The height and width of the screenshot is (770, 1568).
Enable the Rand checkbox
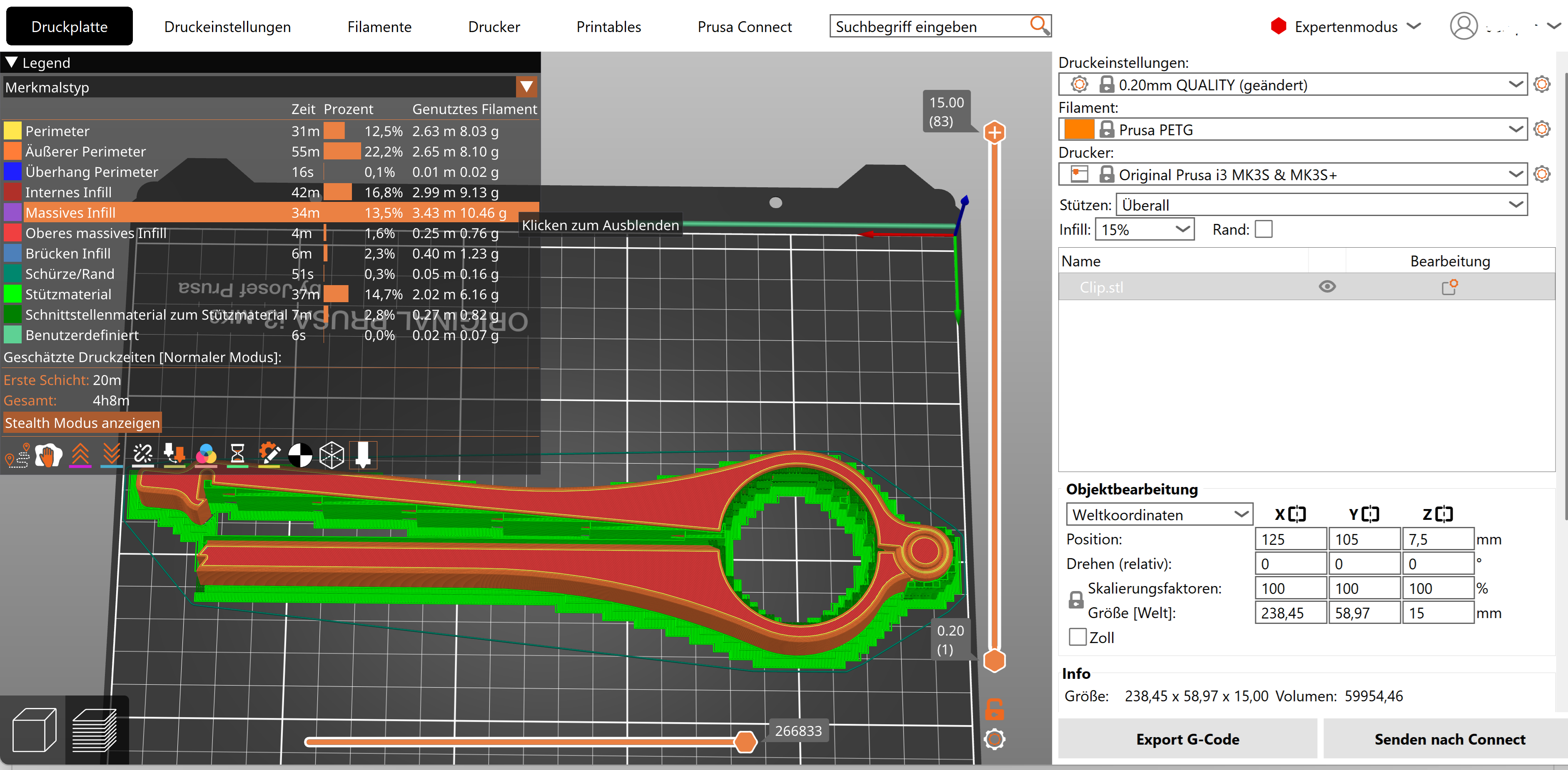click(1264, 229)
